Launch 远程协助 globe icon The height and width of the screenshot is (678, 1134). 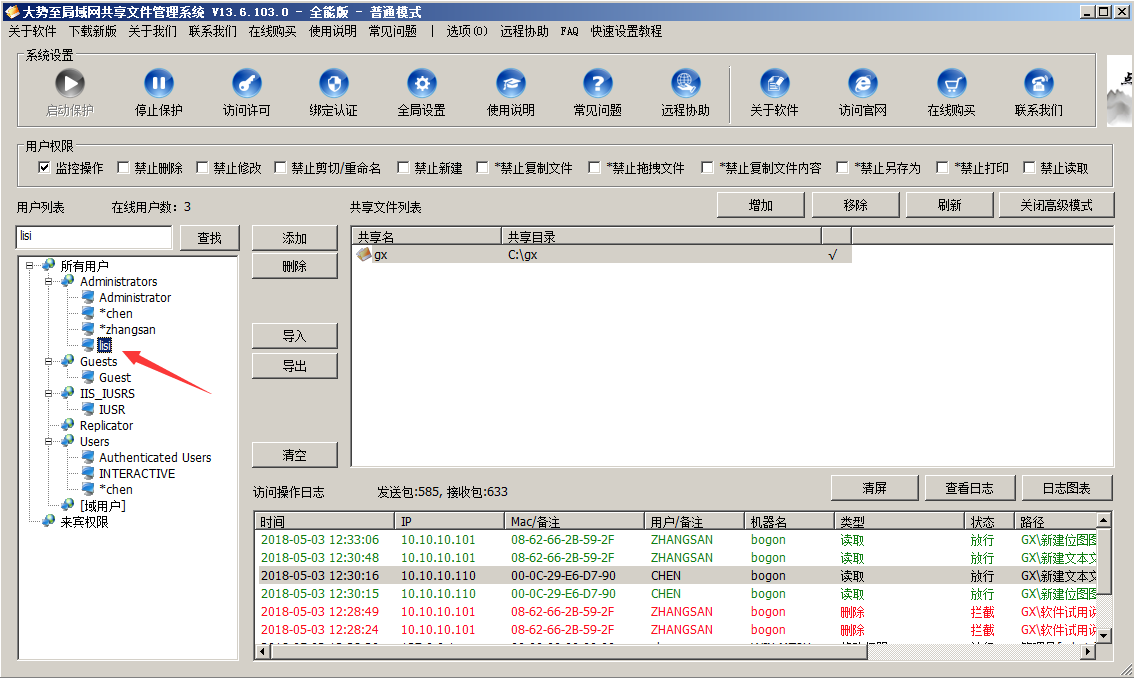[685, 84]
